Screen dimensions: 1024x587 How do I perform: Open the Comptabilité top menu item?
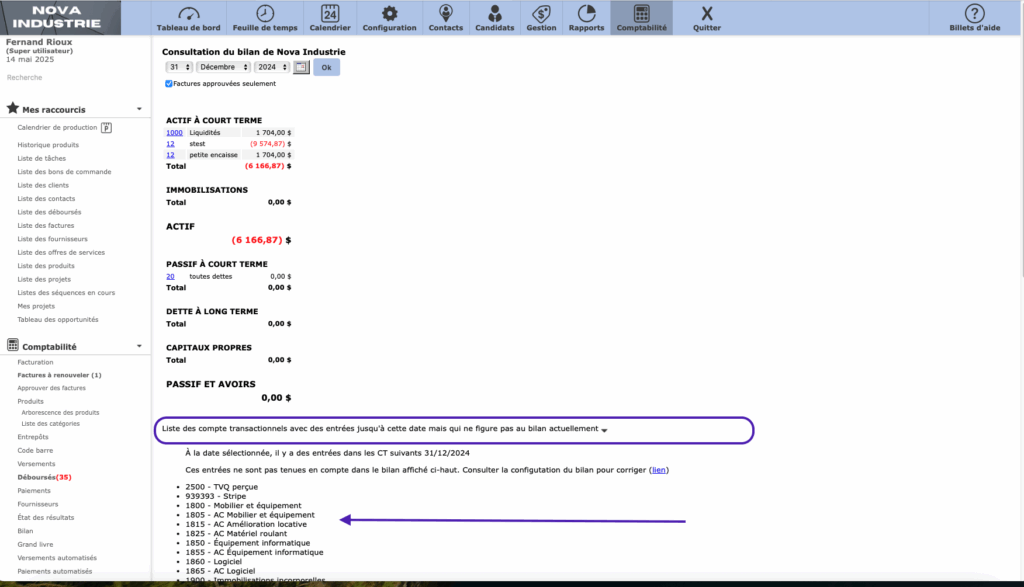click(x=641, y=17)
